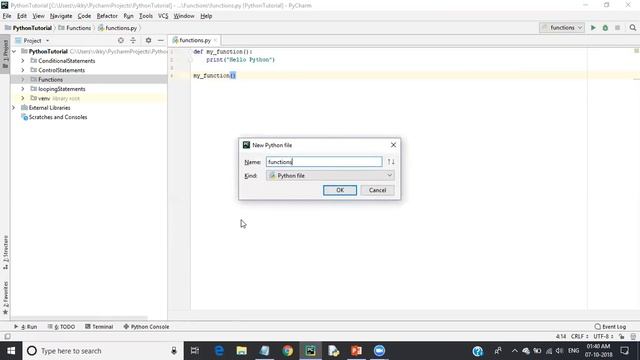This screenshot has width=640, height=360.
Task: Confirm the dialog with OK
Action: point(340,190)
